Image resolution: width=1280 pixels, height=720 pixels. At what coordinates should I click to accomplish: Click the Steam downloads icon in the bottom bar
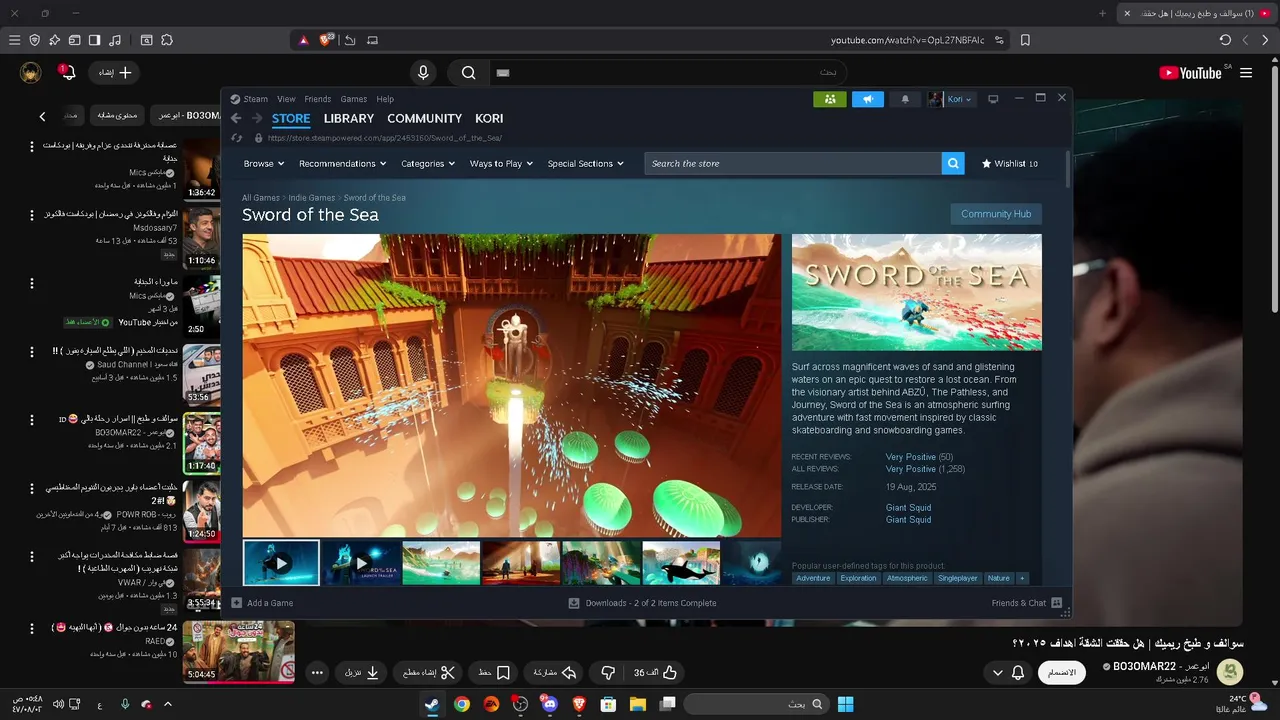coord(574,603)
